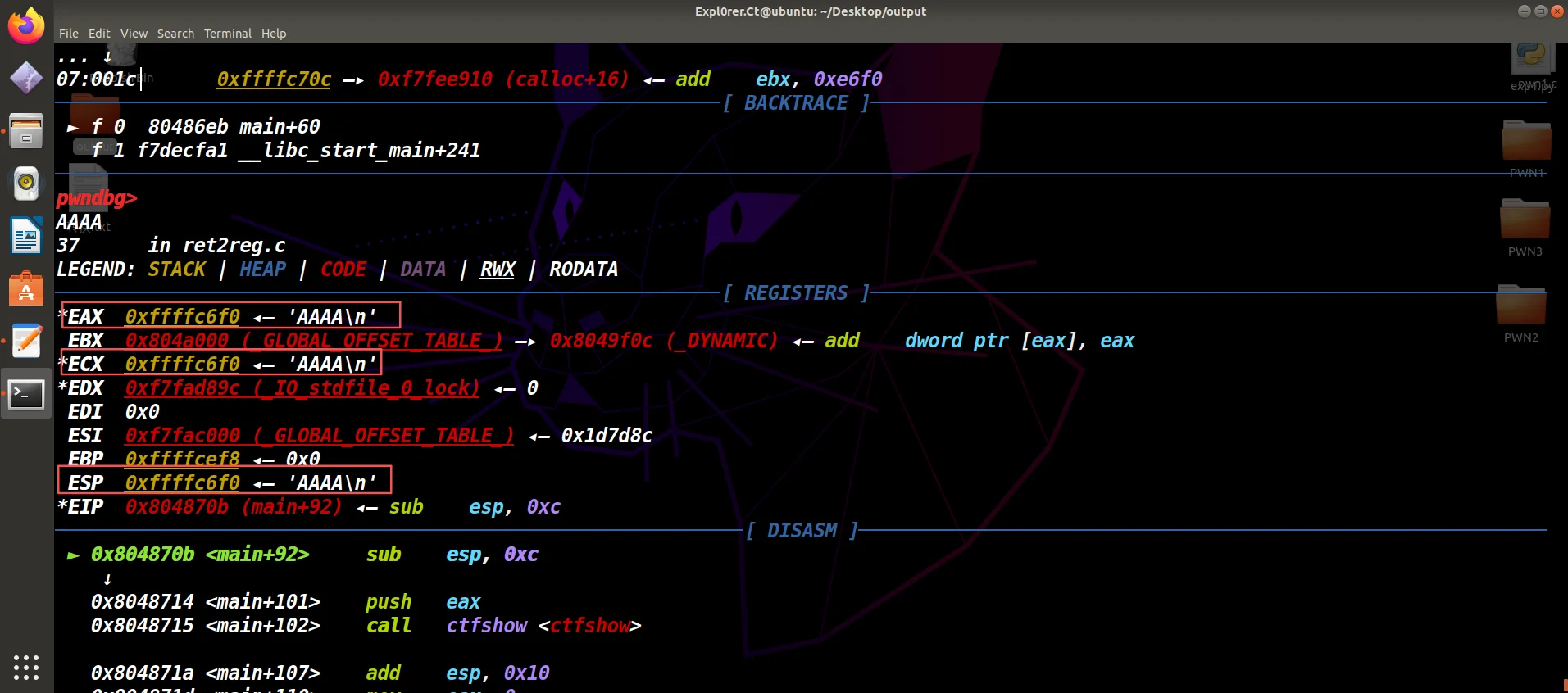Open the Files file manager
Image resolution: width=1568 pixels, height=693 pixels.
(x=26, y=131)
